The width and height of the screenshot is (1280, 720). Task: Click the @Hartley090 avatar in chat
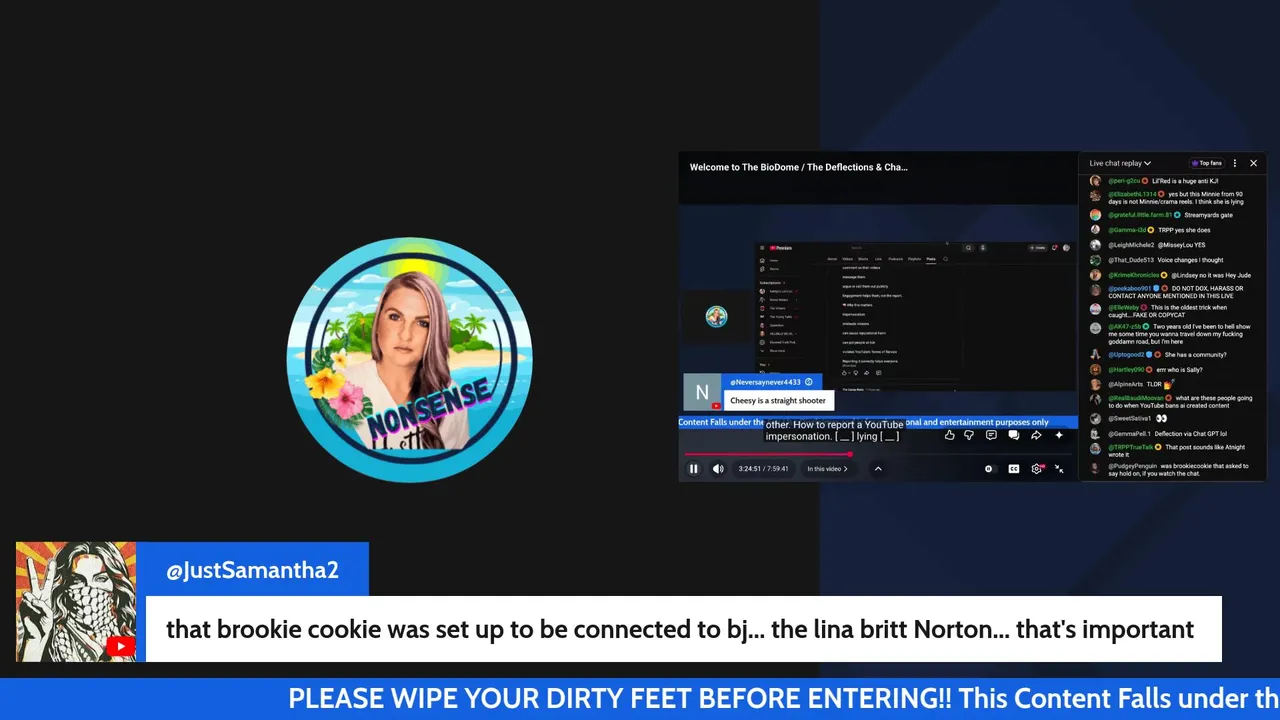(x=1095, y=369)
